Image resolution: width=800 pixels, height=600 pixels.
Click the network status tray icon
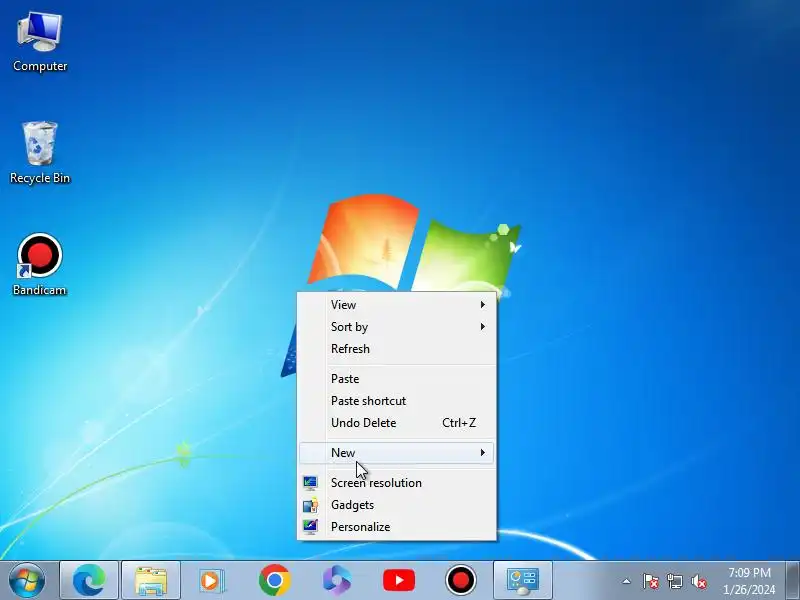(x=674, y=581)
